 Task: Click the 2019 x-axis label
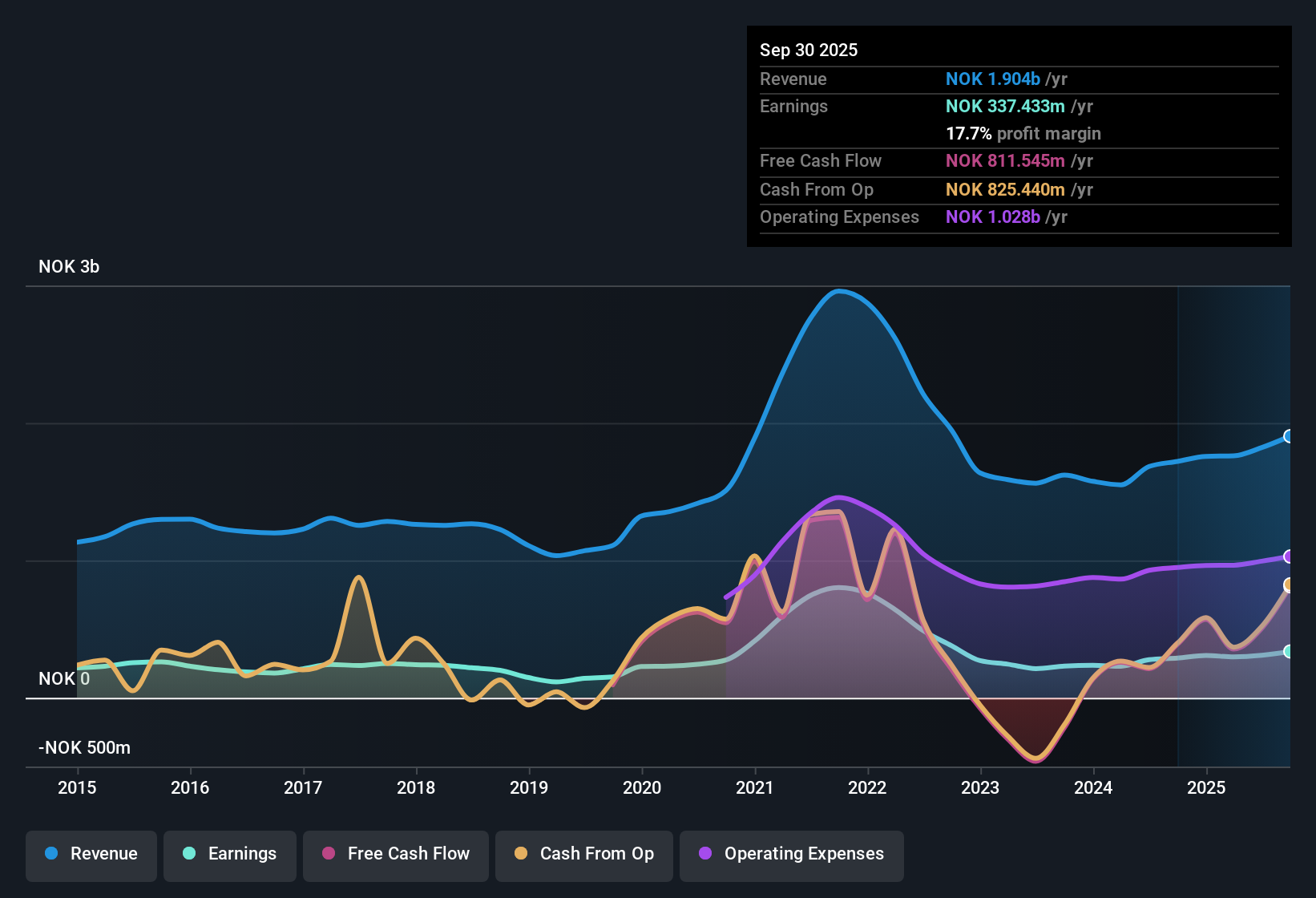click(529, 788)
